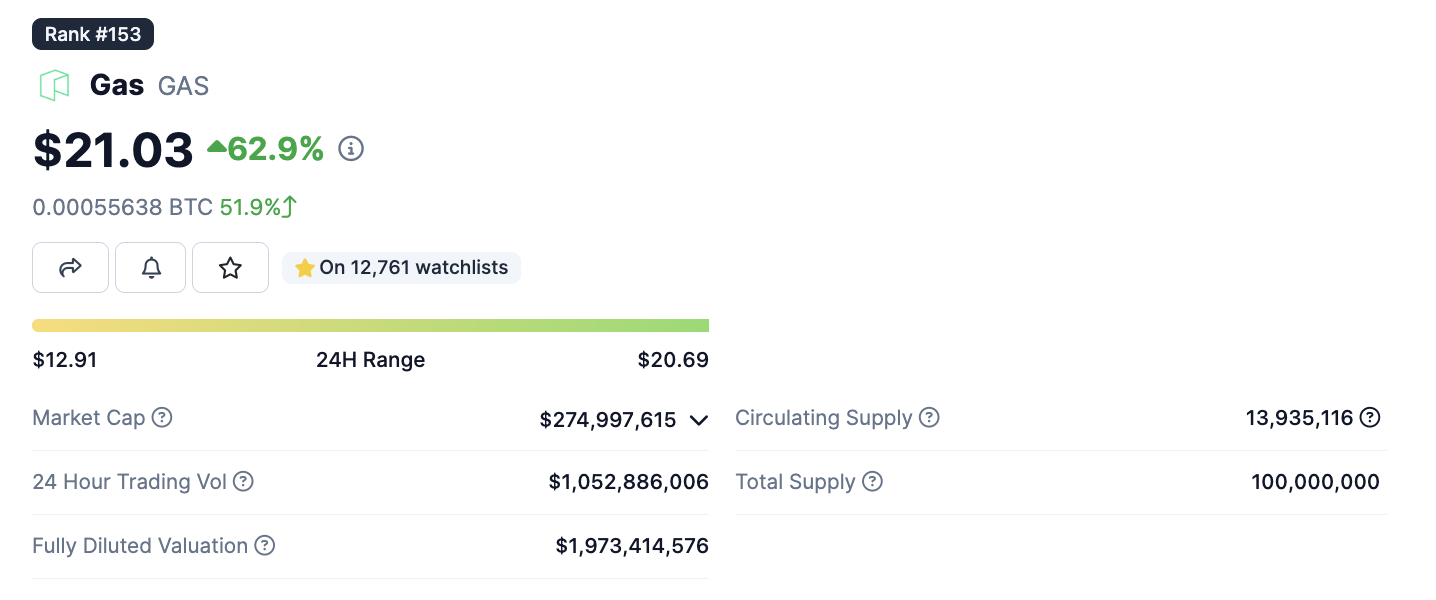This screenshot has height=600, width=1436.
Task: Toggle BTC price direction arrow
Action: [x=290, y=207]
